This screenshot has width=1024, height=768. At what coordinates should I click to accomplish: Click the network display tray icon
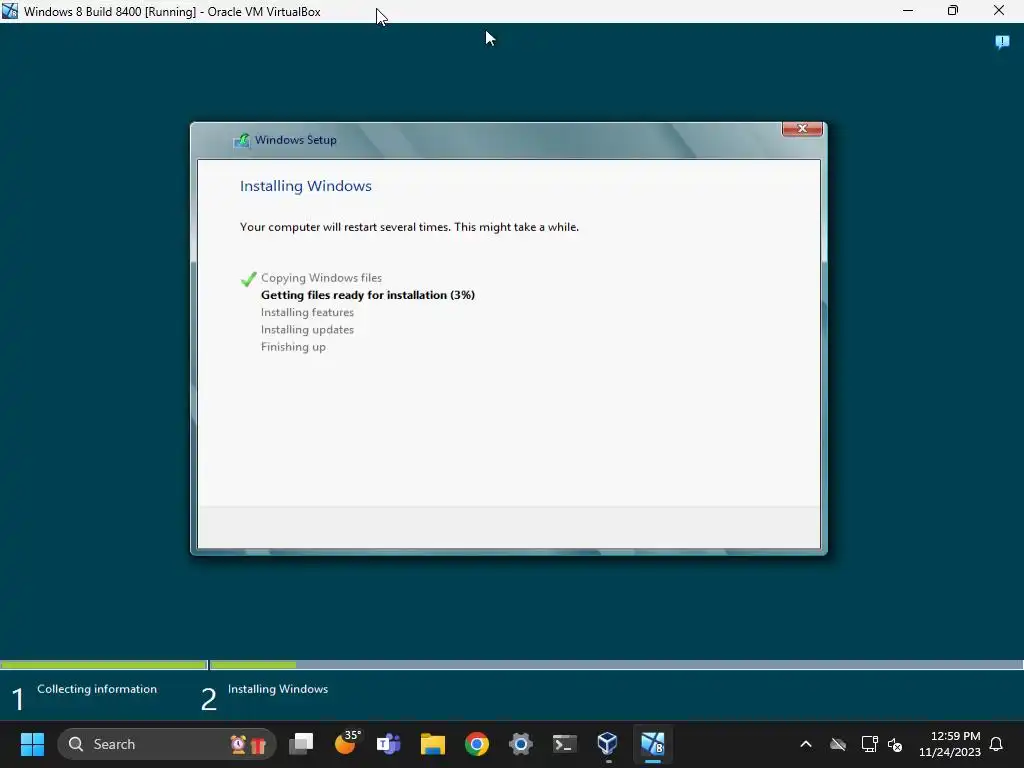pos(869,744)
